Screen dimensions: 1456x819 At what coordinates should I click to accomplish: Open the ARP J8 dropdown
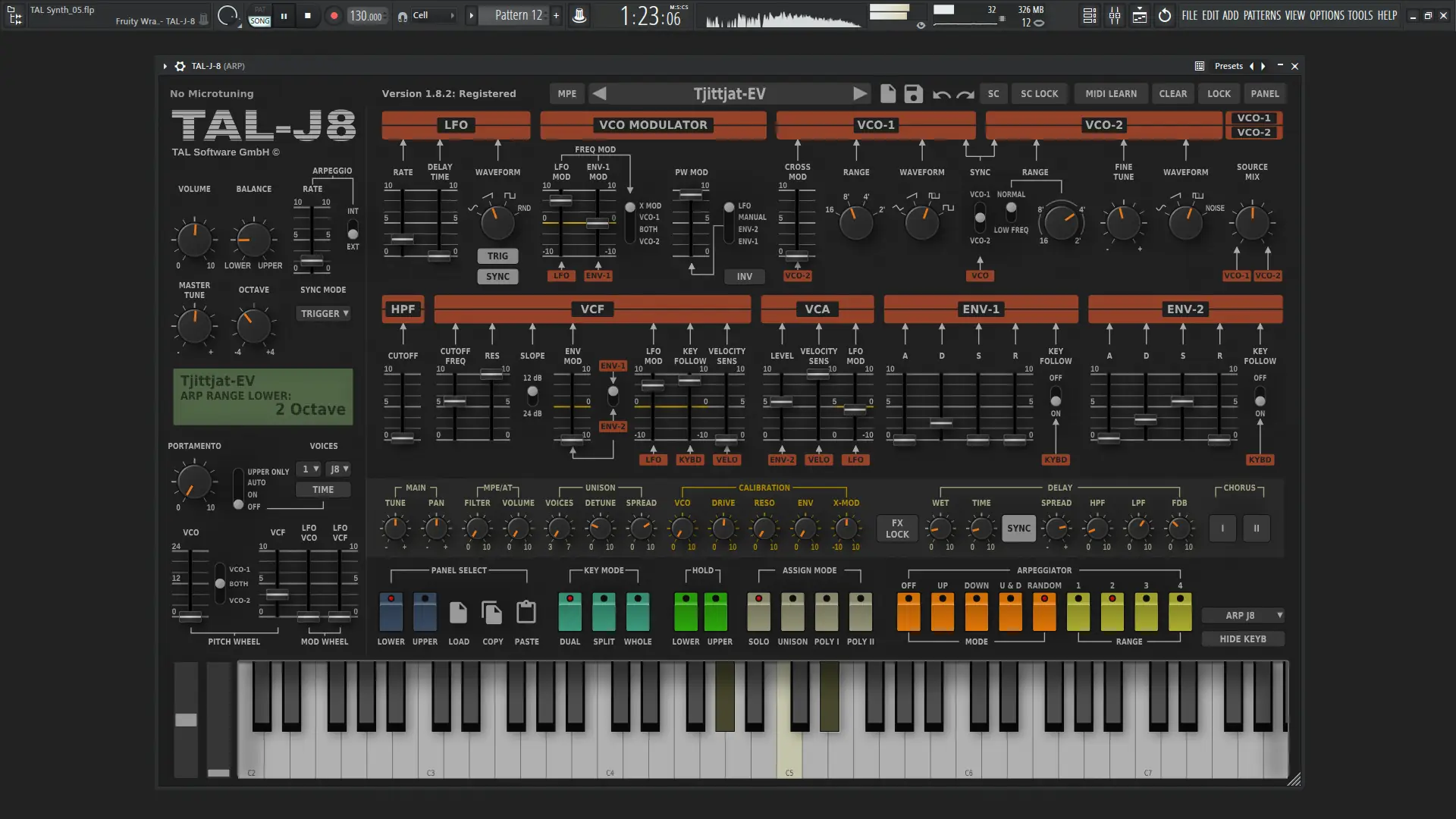1244,616
